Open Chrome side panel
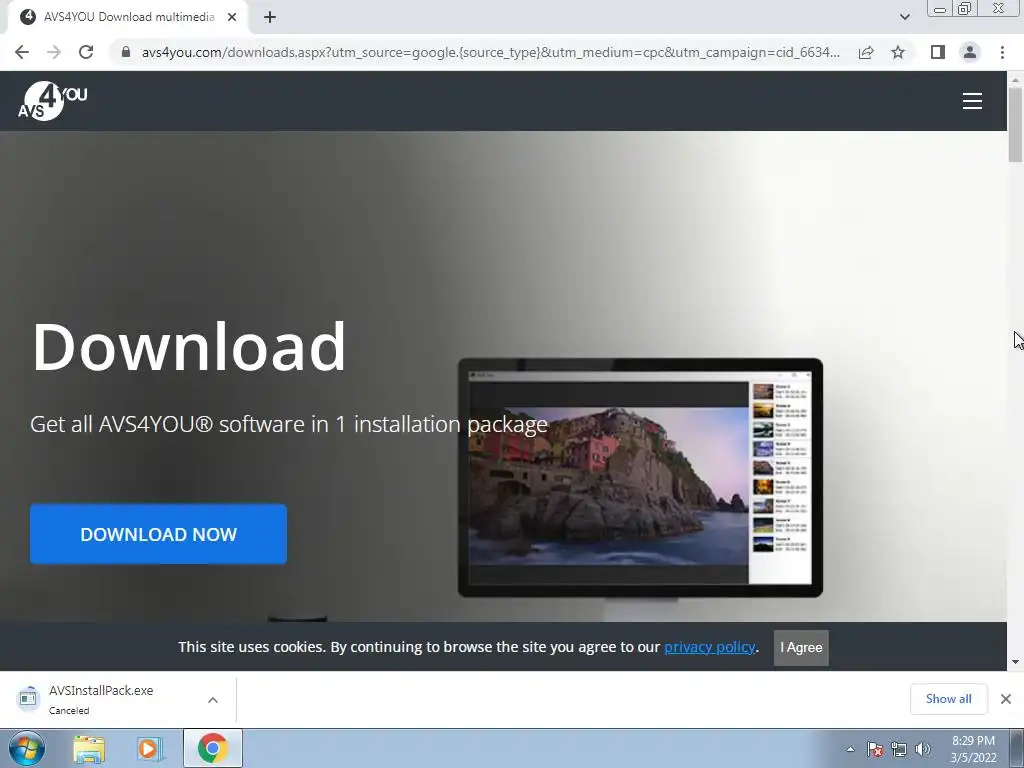The height and width of the screenshot is (768, 1024). pos(938,52)
